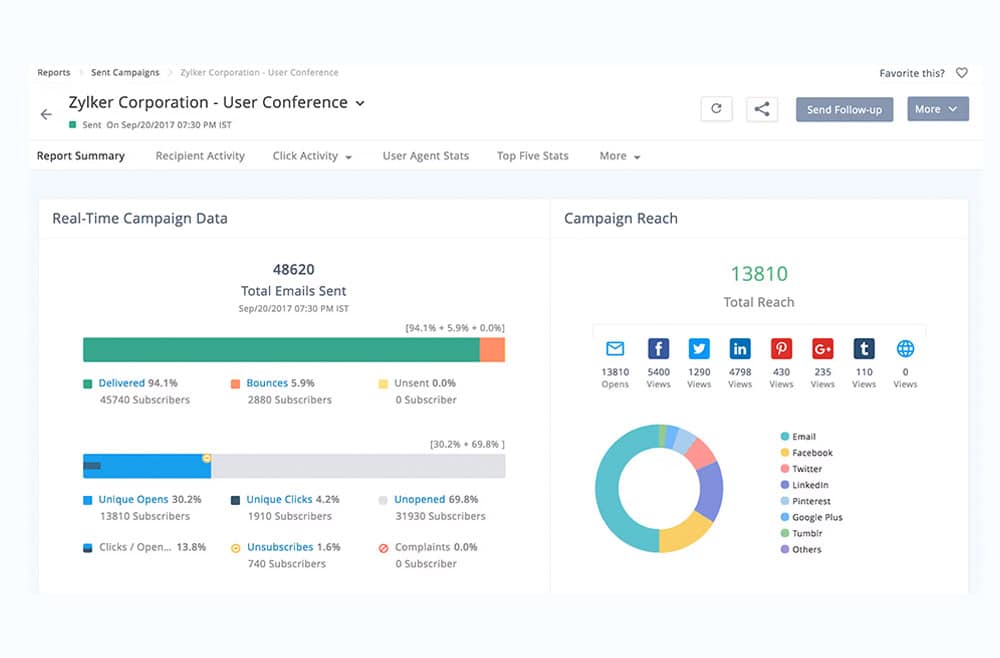Image resolution: width=1000 pixels, height=658 pixels.
Task: Switch to Top Five Stats tab
Action: click(x=533, y=156)
